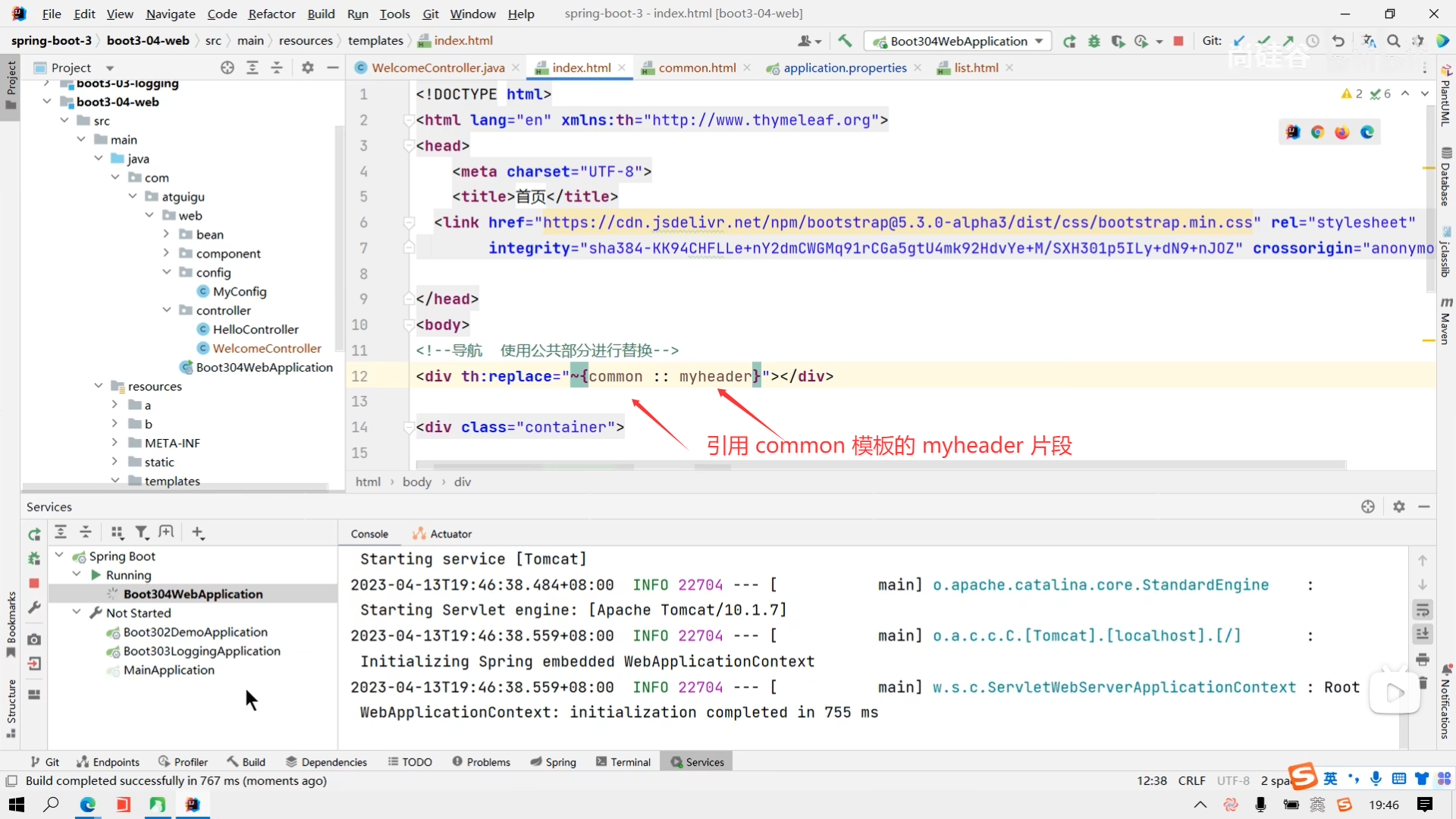Image resolution: width=1456 pixels, height=819 pixels.
Task: Click the templates breadcrumb in navigation bar
Action: pyautogui.click(x=375, y=41)
